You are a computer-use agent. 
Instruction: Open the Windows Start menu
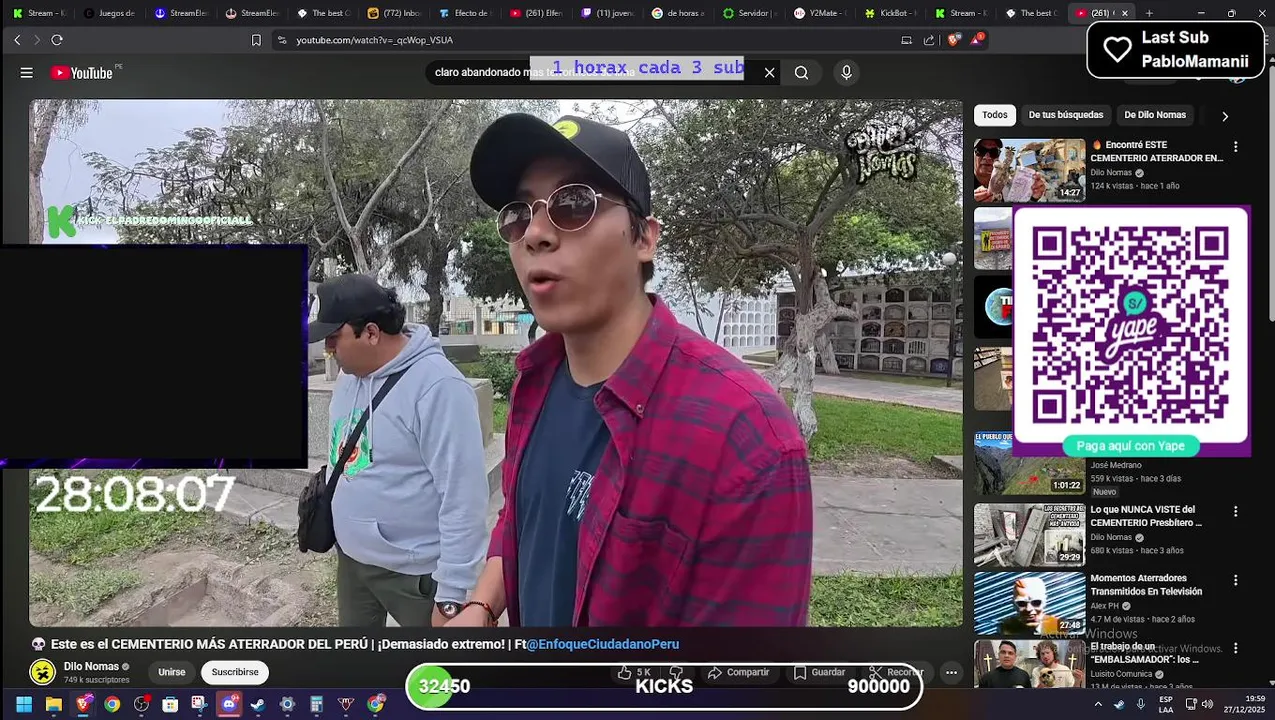tap(24, 704)
